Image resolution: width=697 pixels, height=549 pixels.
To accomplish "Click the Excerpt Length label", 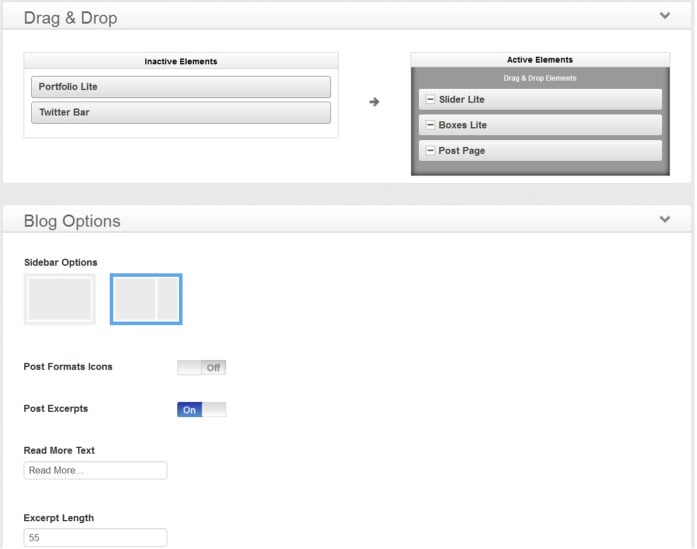I will (59, 518).
